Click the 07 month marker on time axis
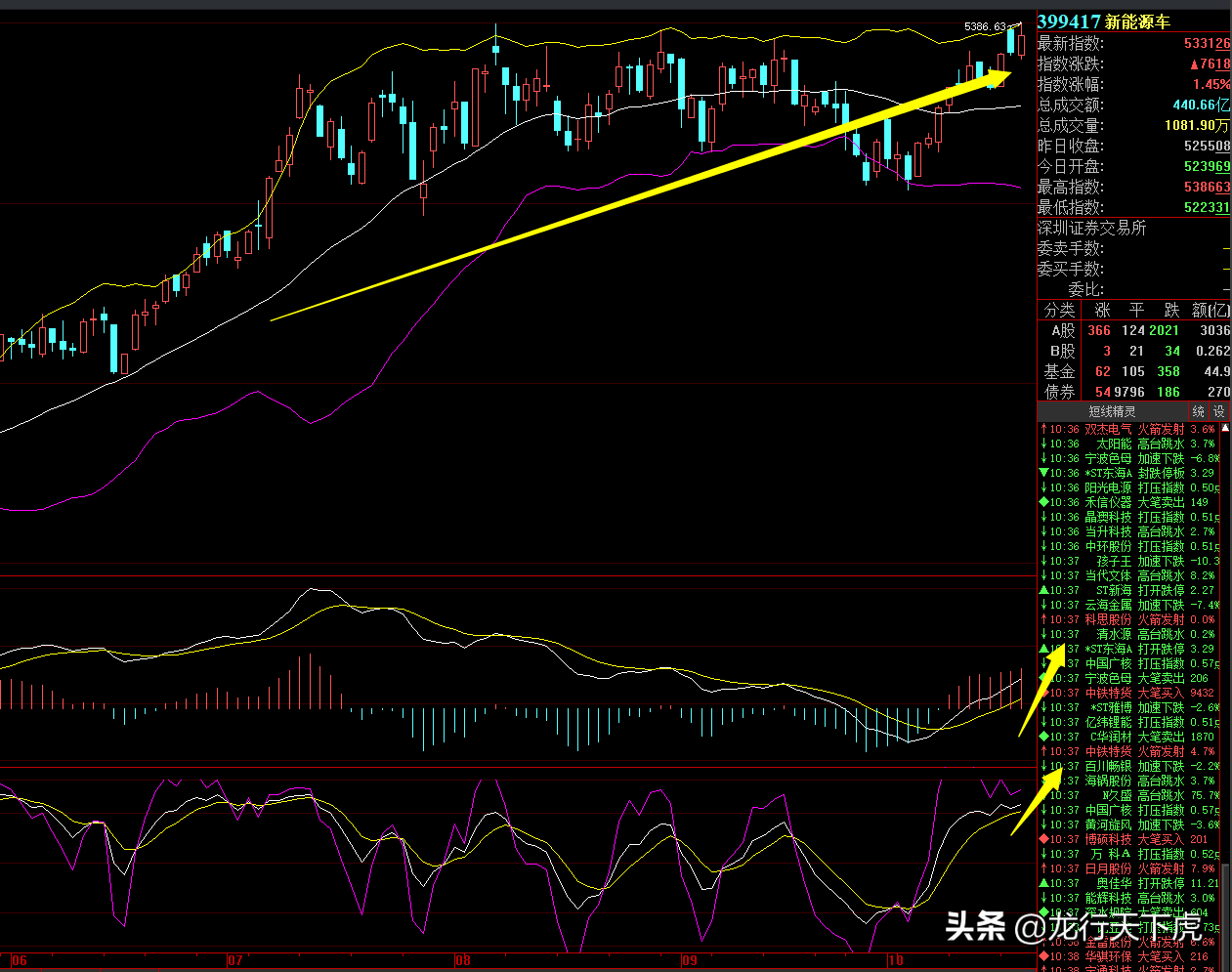 tap(234, 960)
